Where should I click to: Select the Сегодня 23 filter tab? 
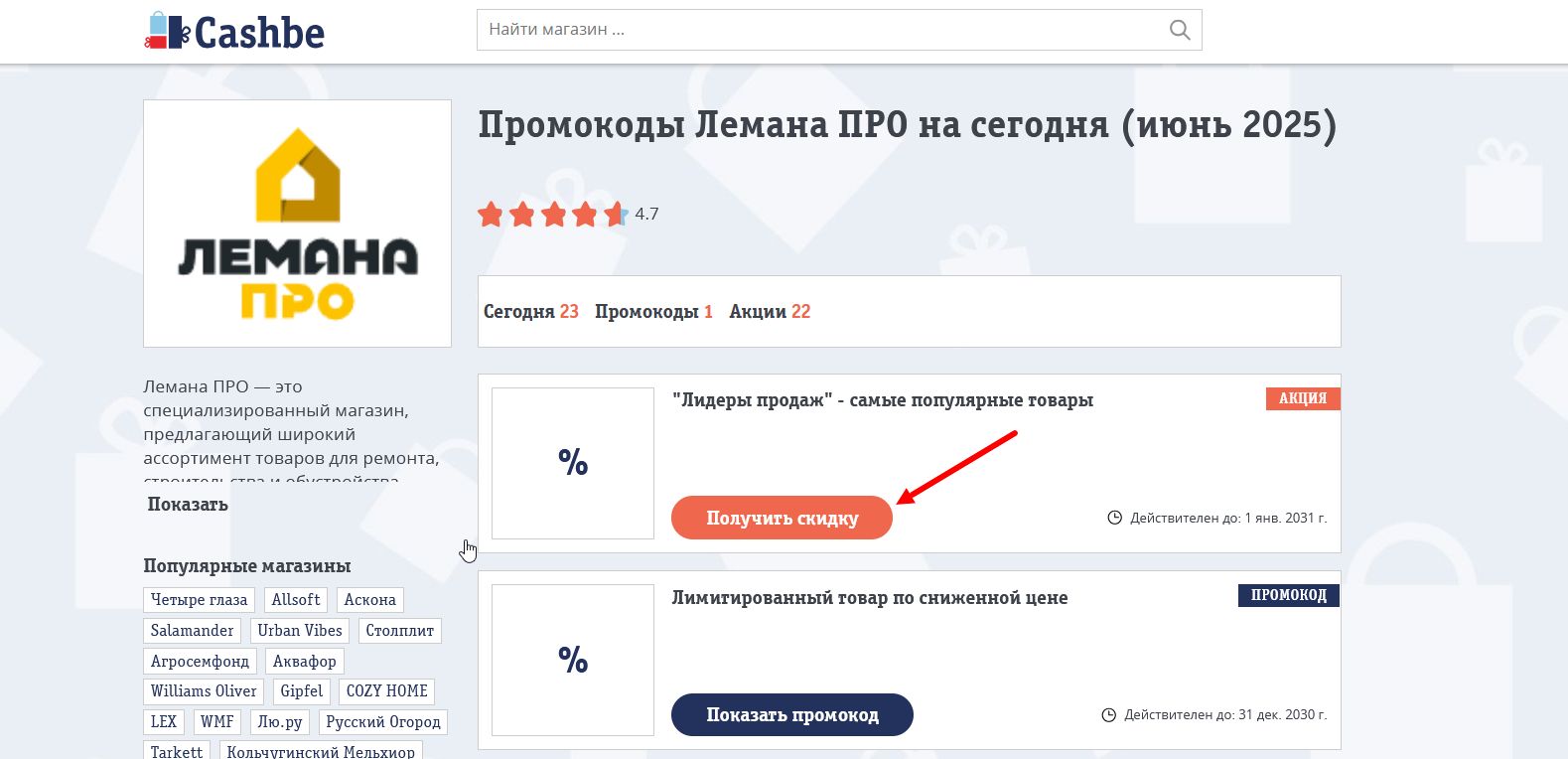point(530,312)
